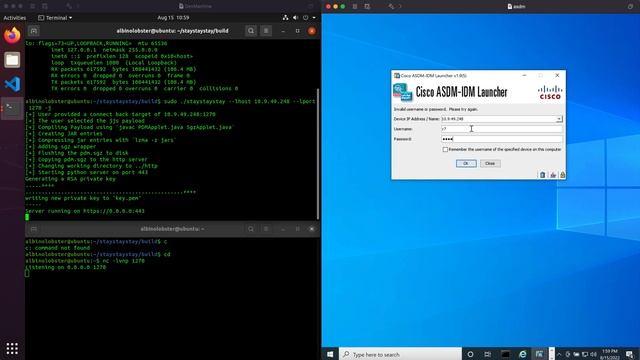Click the Username input field
The height and width of the screenshot is (360, 640).
pos(502,129)
